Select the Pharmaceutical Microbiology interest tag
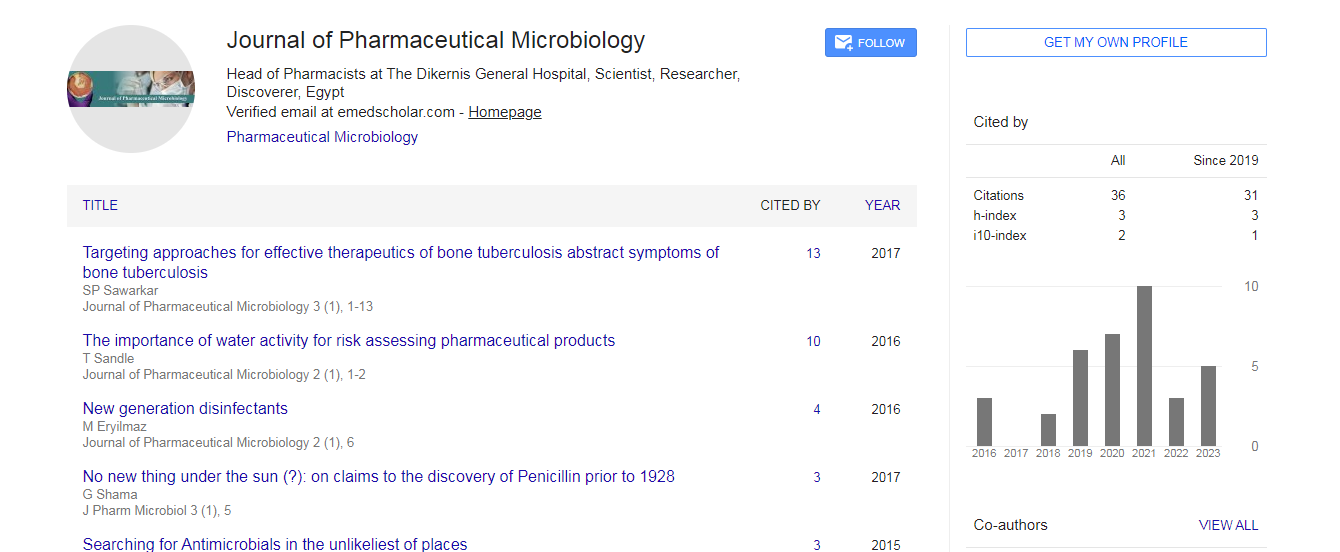This screenshot has height=552, width=1340. click(x=322, y=137)
